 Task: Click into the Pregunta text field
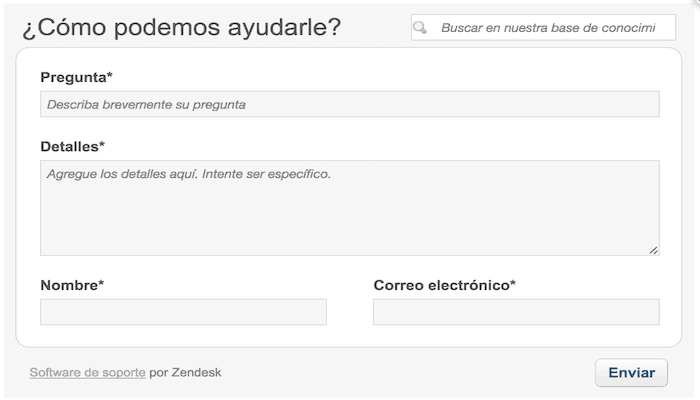coord(350,104)
